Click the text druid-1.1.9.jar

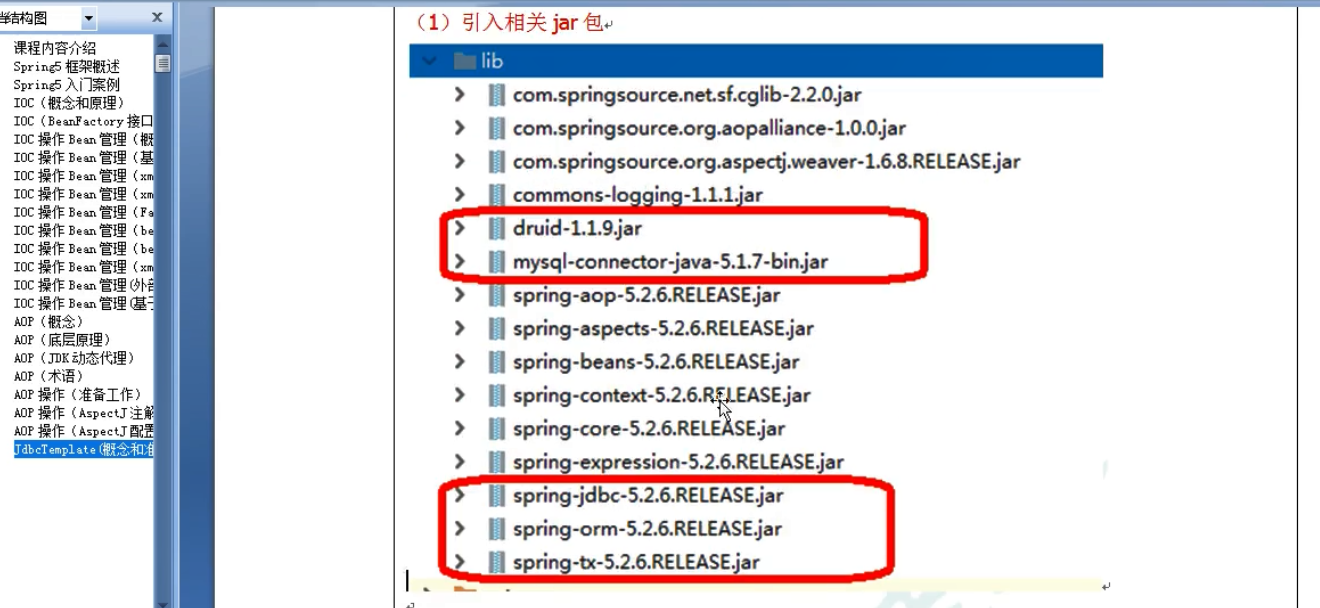577,228
